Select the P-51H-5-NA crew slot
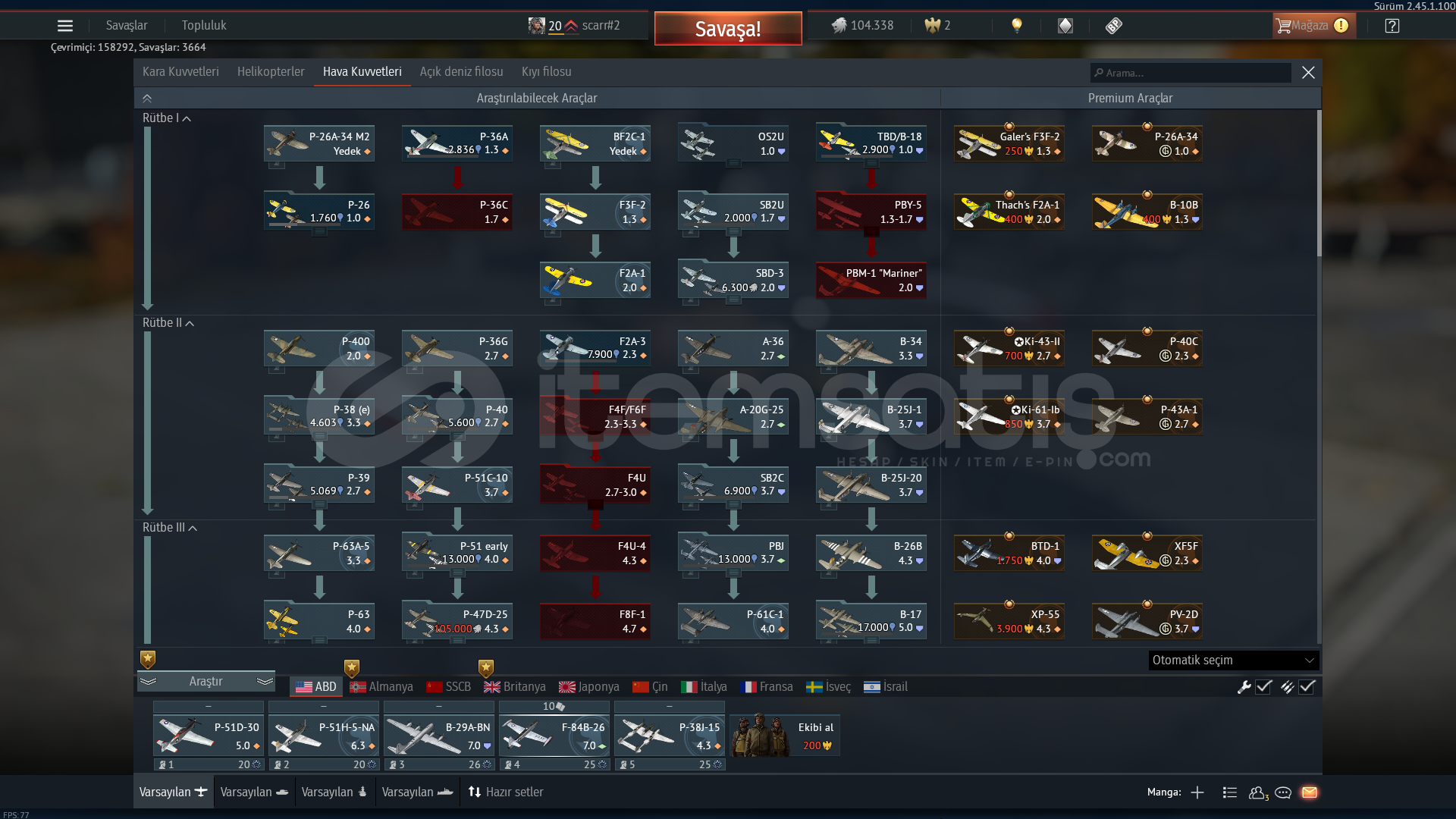Viewport: 1456px width, 819px height. coord(324,736)
